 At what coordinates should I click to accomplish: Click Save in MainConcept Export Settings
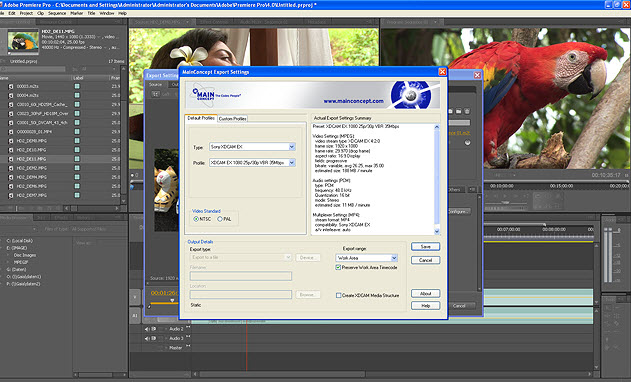pos(425,246)
